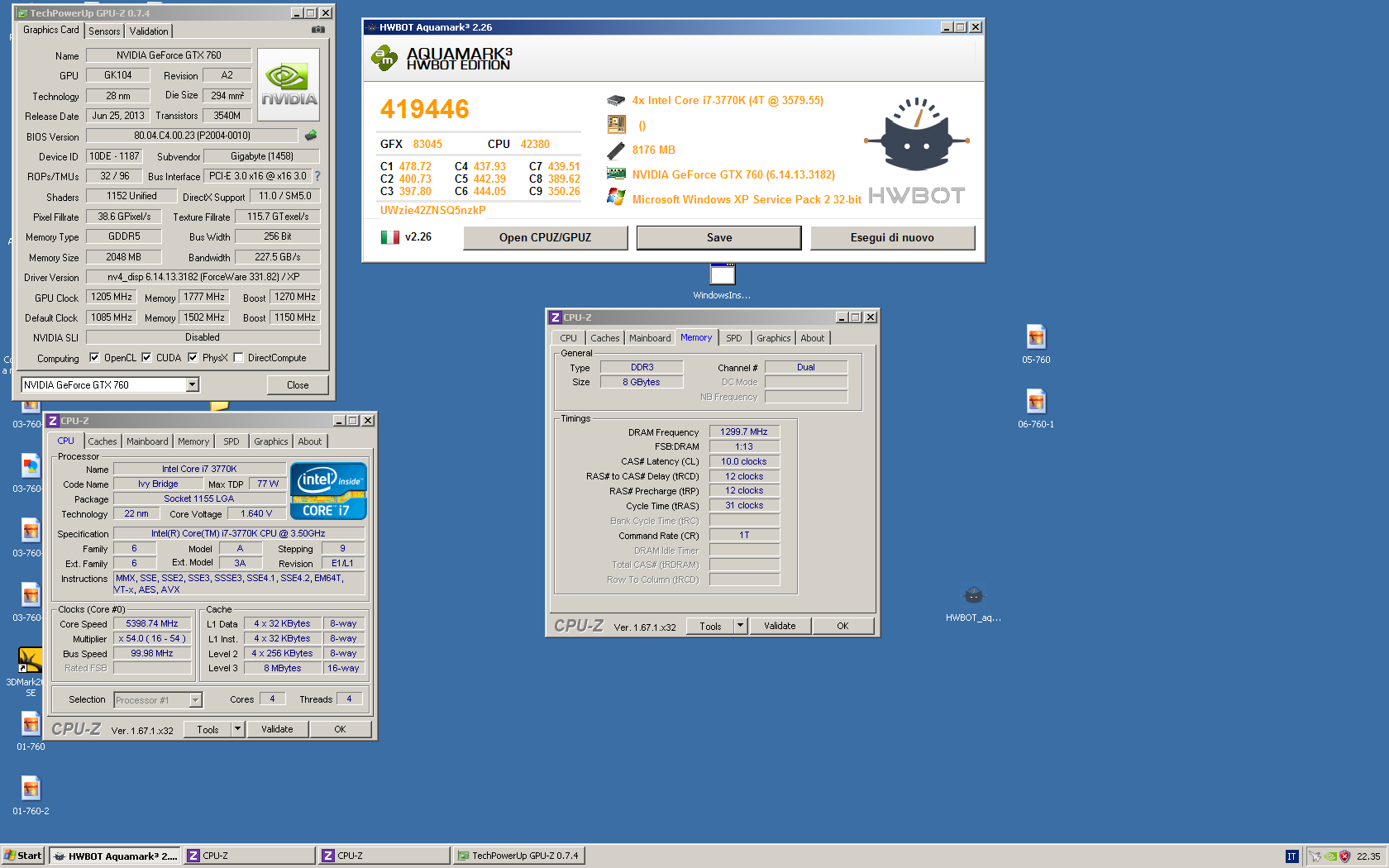Viewport: 1389px width, 868px height.
Task: Toggle the OpenCL checkbox in GPU-Z
Action: coord(94,358)
